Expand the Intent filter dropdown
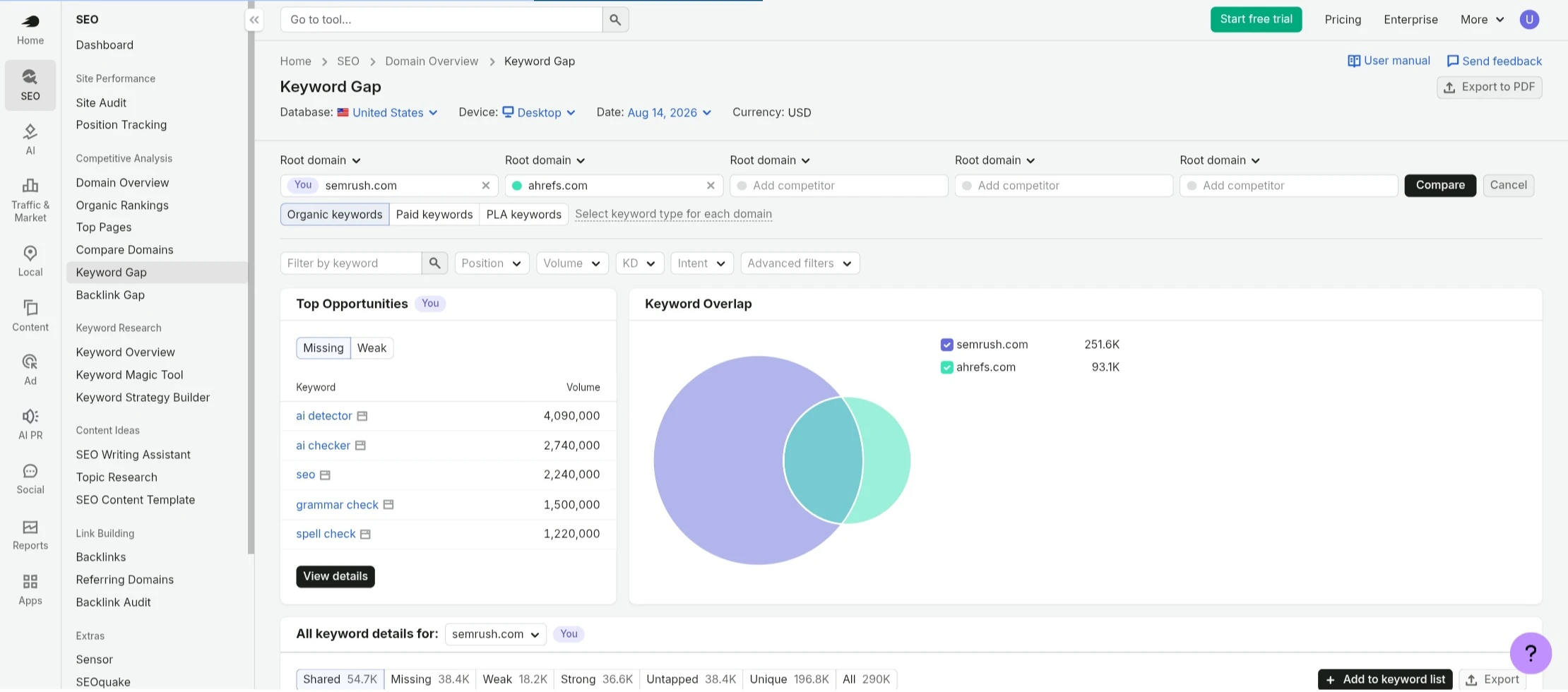The height and width of the screenshot is (692, 1568). [x=702, y=263]
